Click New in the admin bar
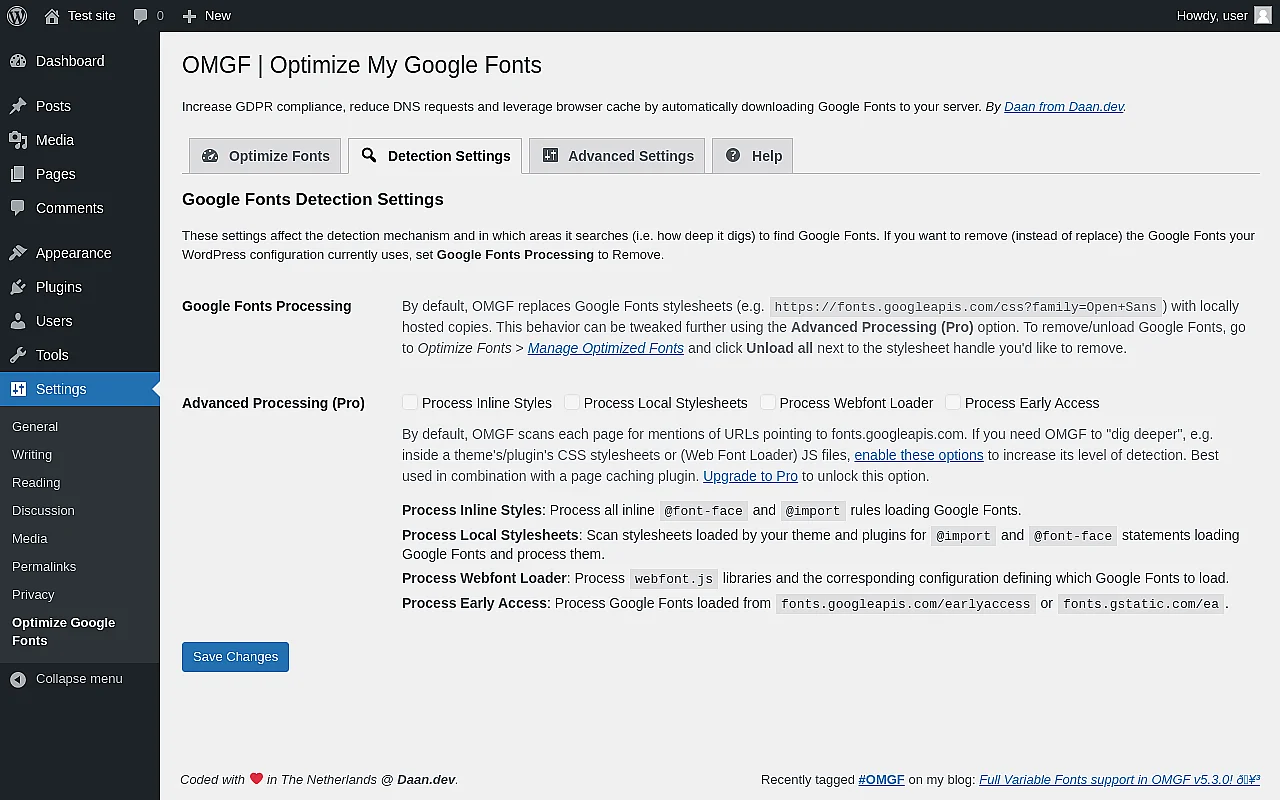The height and width of the screenshot is (800, 1280). tap(218, 16)
